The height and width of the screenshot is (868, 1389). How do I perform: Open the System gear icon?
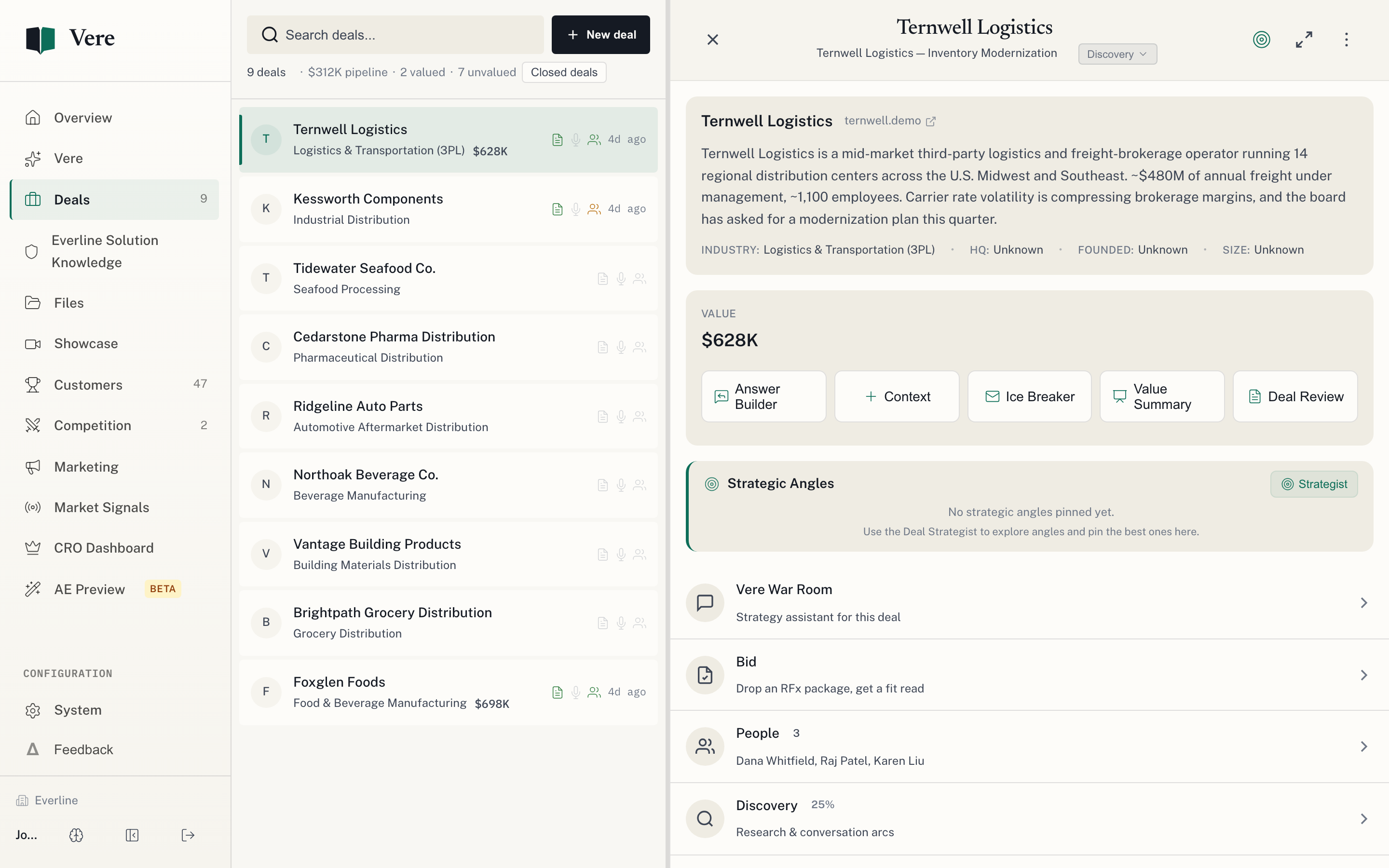click(33, 710)
